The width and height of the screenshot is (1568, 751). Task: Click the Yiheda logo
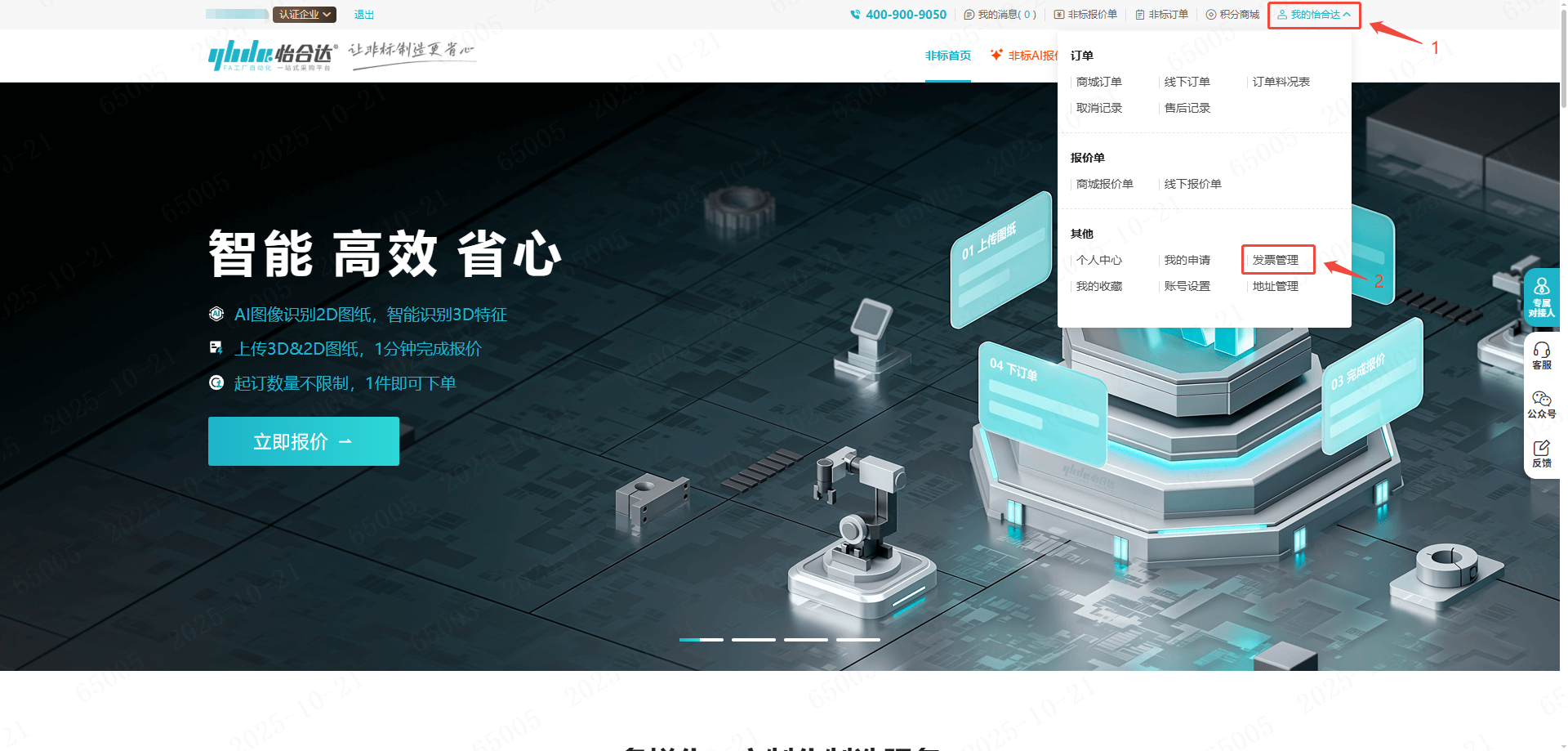[x=271, y=55]
